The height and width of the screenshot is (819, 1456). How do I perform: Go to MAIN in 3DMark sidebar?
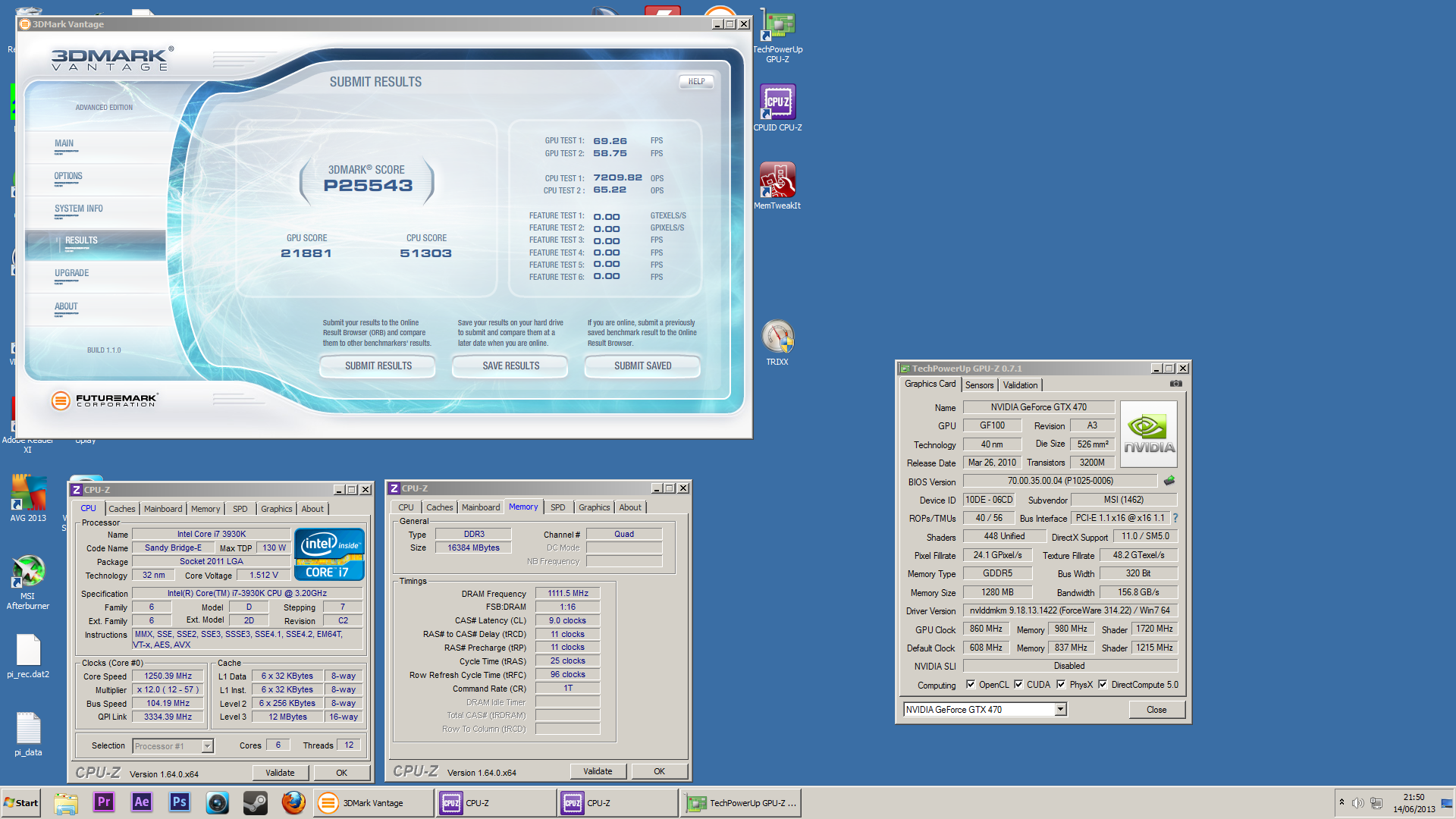pyautogui.click(x=64, y=144)
